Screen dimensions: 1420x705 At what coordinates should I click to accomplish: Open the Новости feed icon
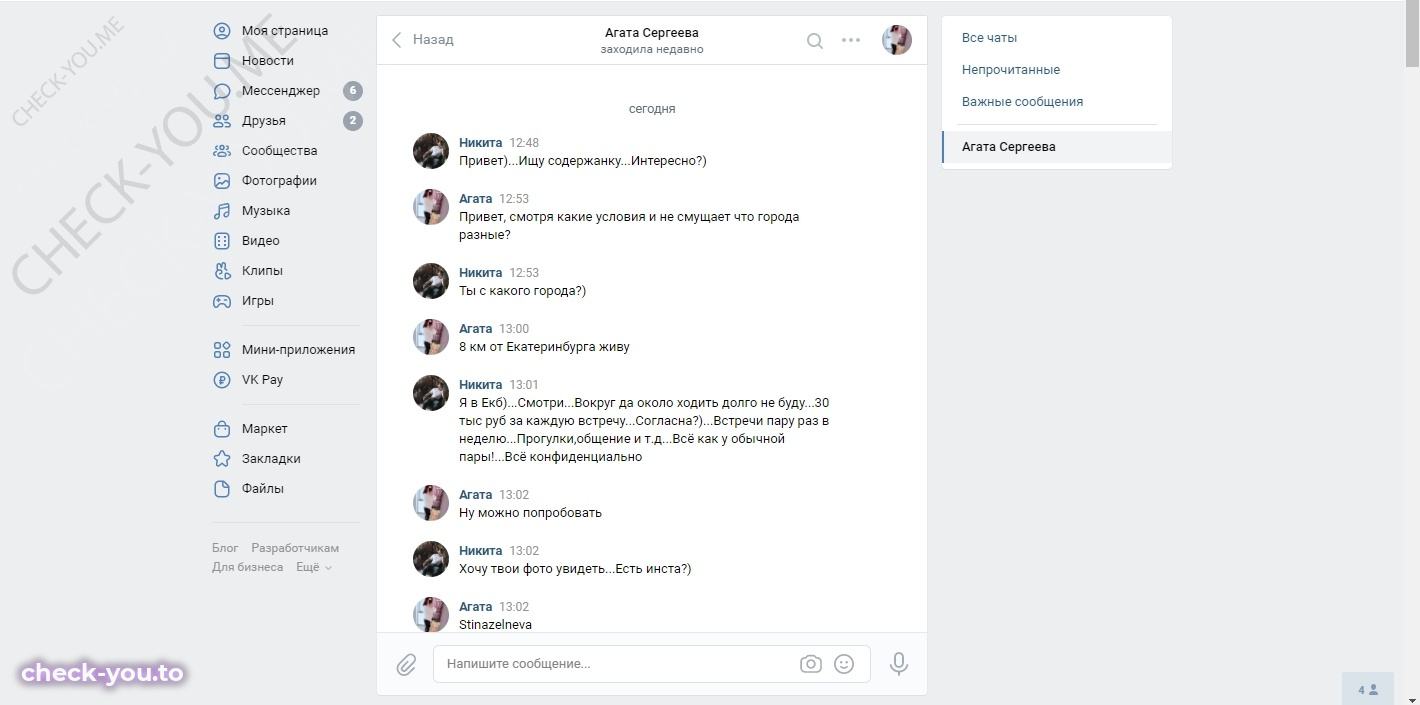(x=222, y=61)
